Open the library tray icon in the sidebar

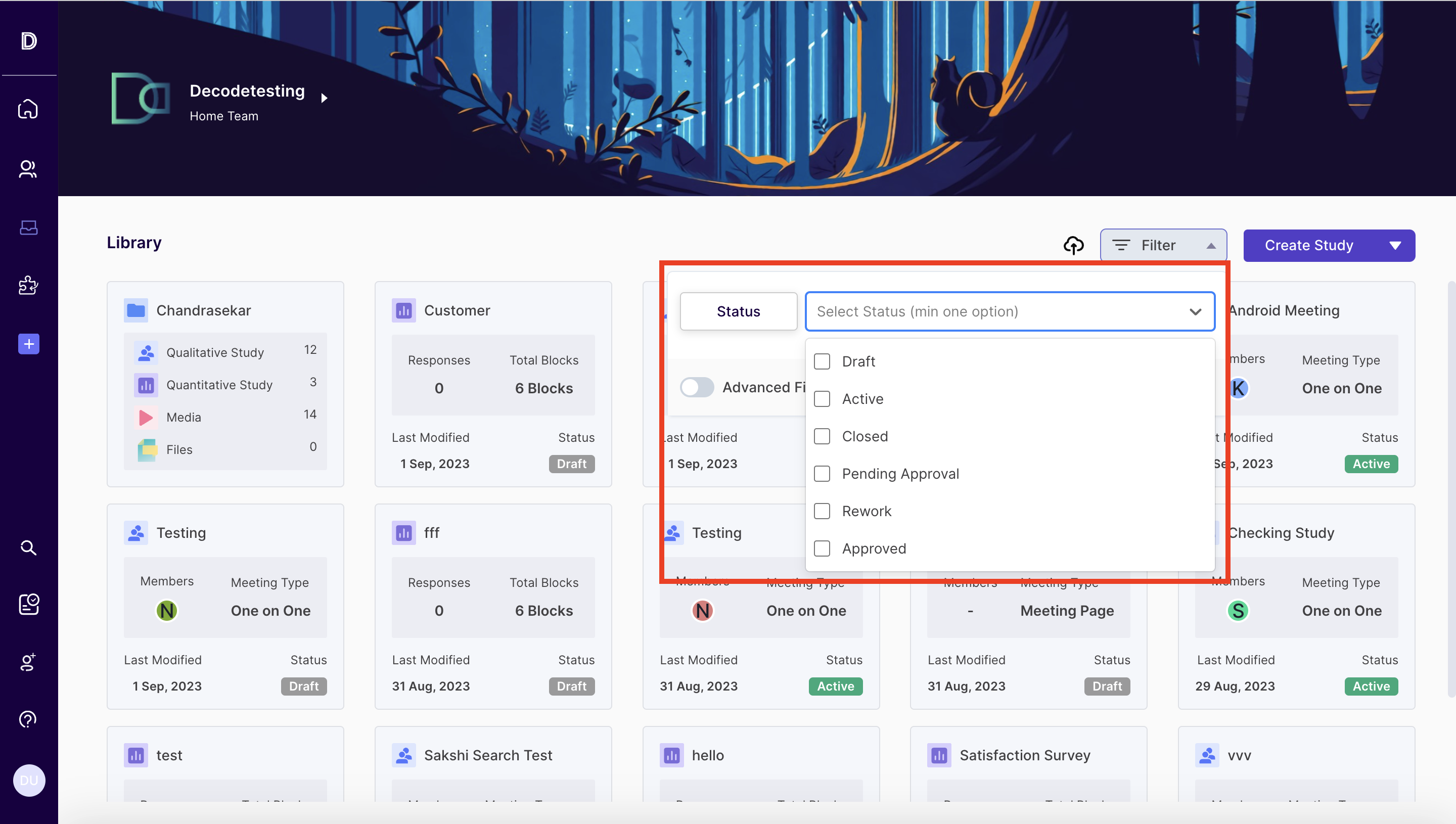(x=28, y=227)
